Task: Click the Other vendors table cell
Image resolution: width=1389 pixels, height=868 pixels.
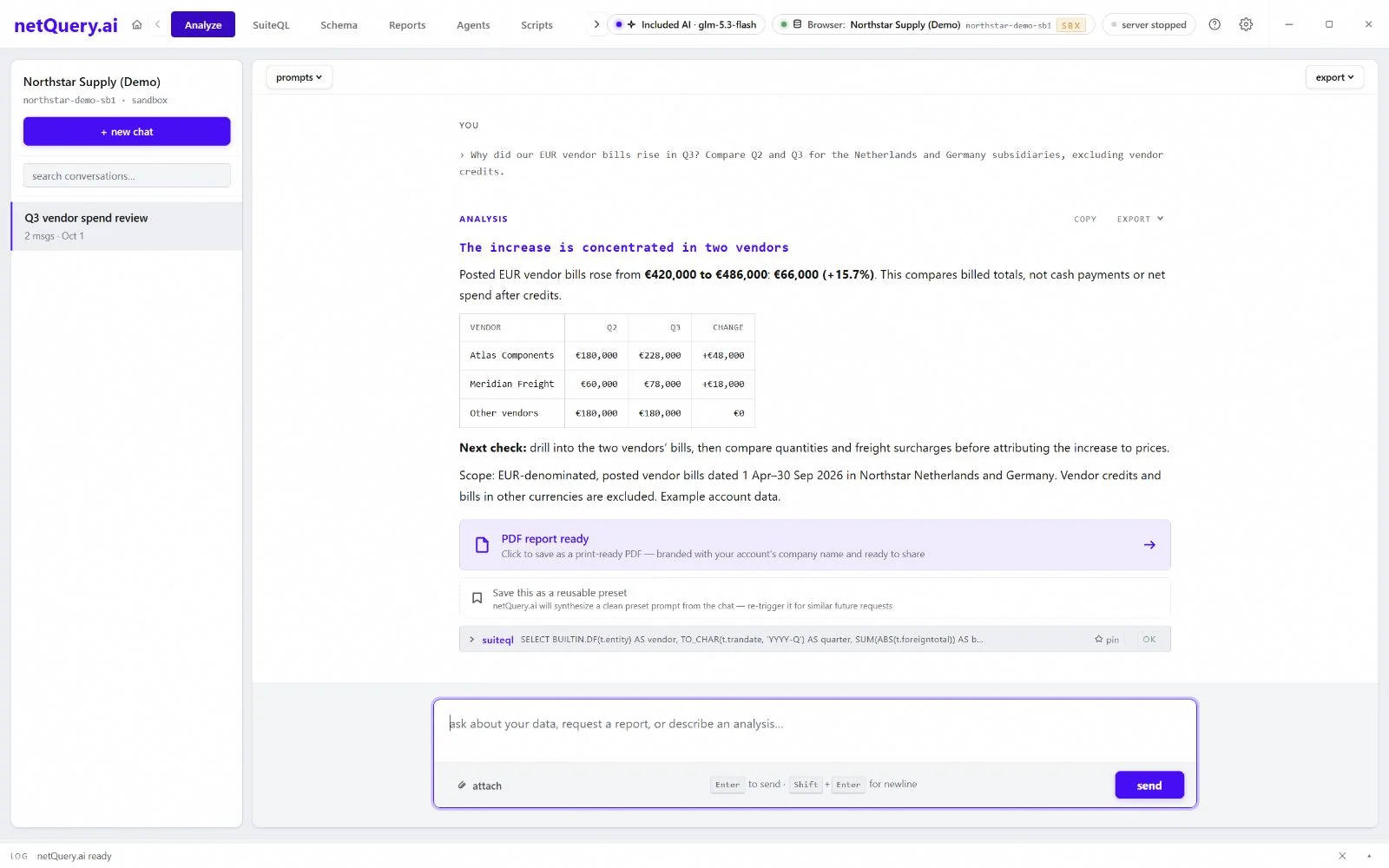Action: coord(512,413)
